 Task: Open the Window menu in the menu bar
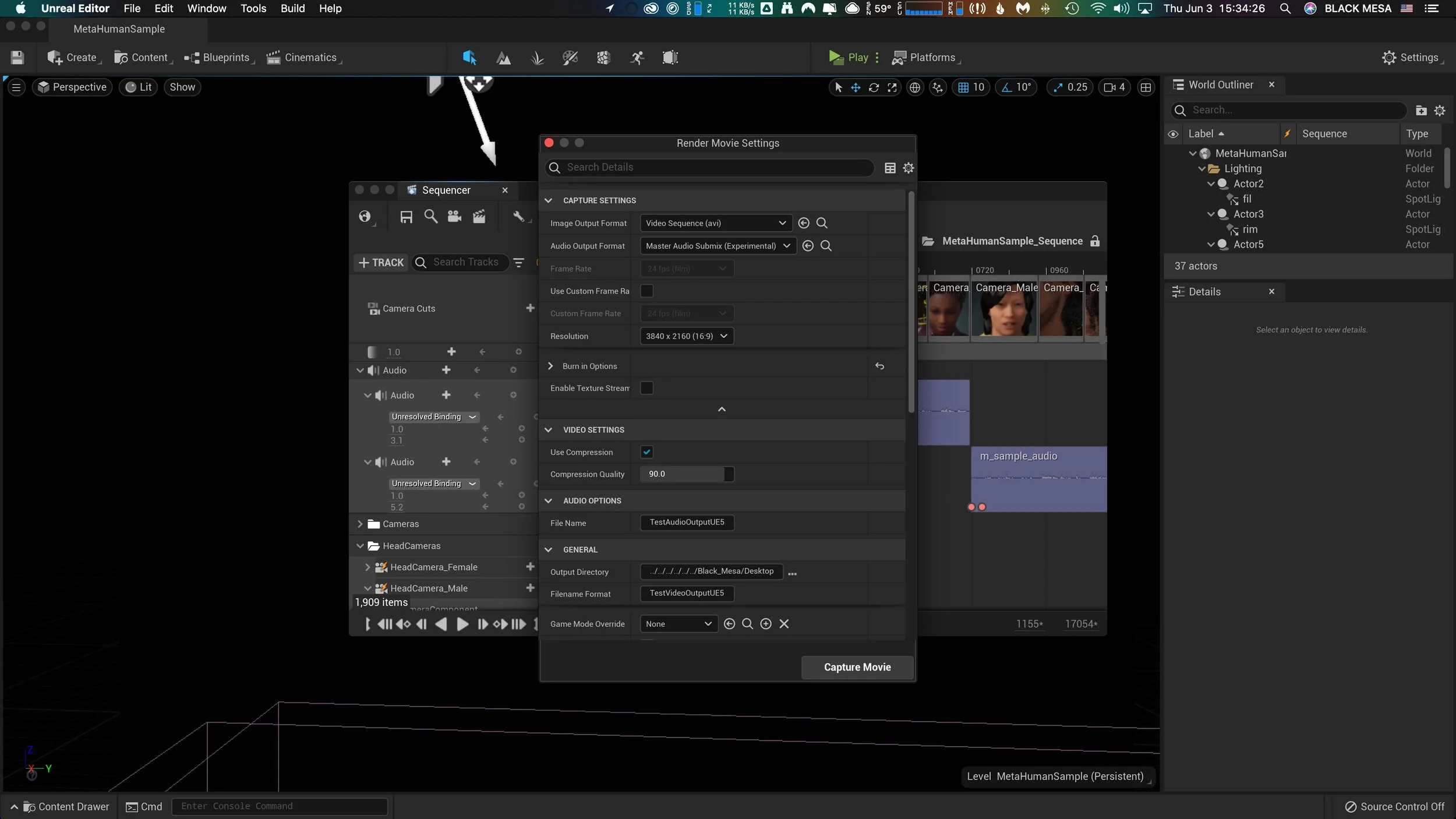point(206,8)
